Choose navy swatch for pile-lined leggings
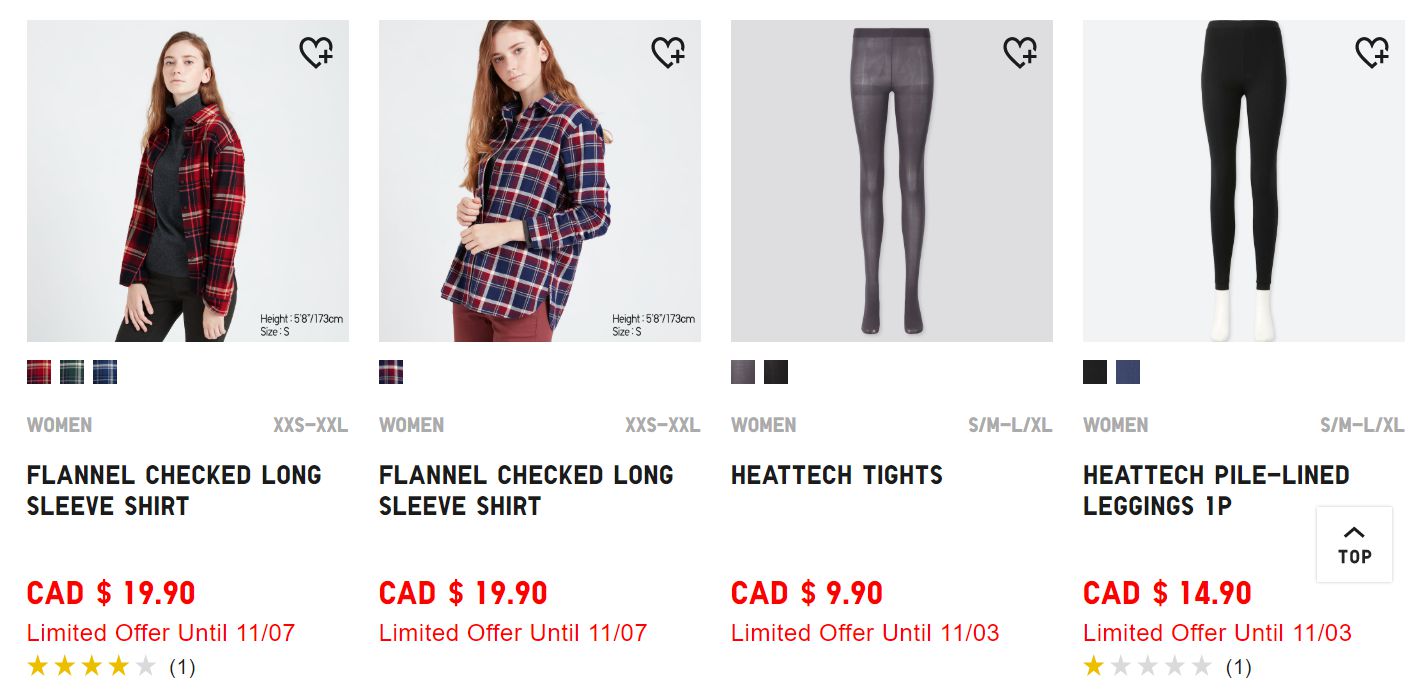 click(x=1128, y=372)
